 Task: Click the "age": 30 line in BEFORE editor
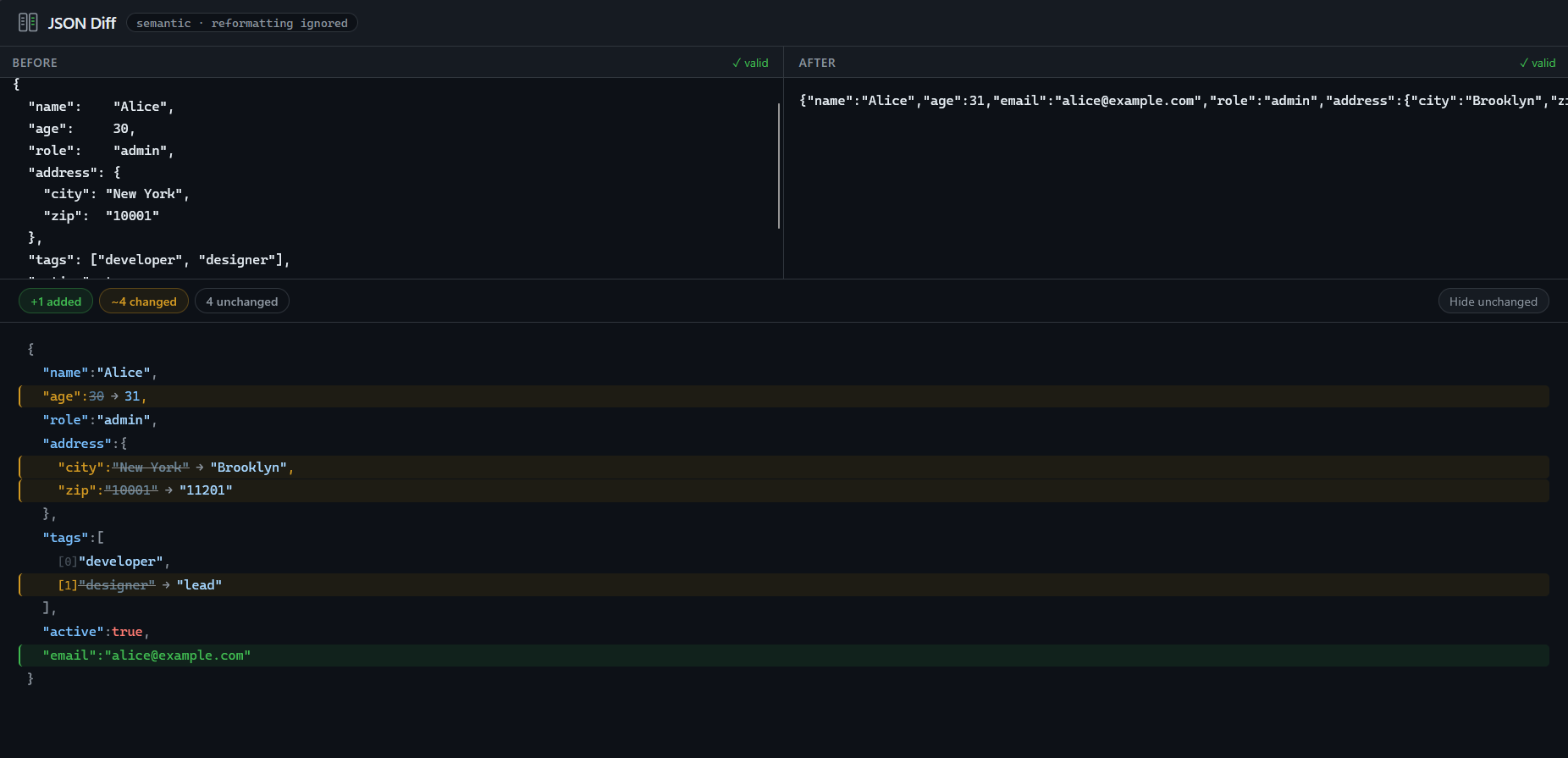(81, 129)
